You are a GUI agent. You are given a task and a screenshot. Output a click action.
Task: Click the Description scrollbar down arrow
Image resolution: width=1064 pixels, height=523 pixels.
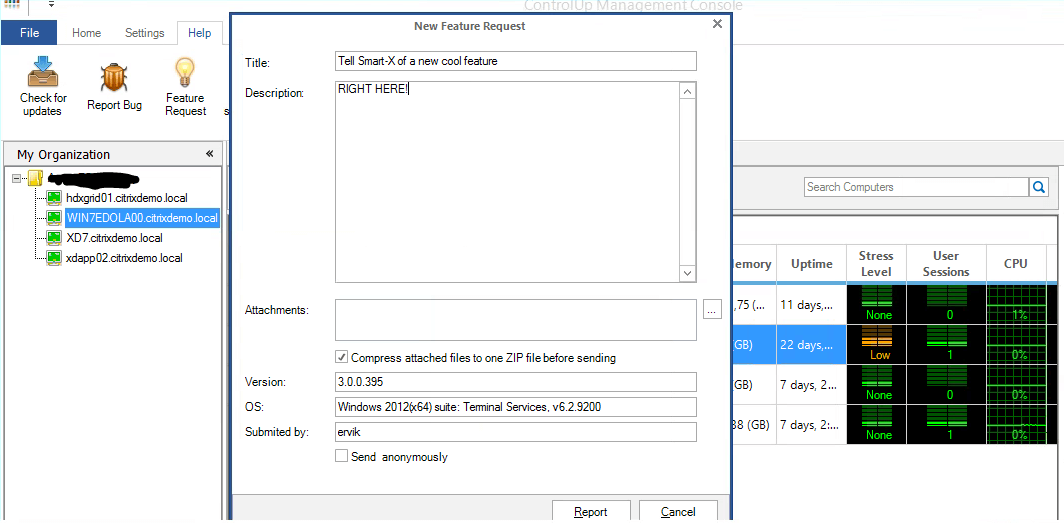coord(687,273)
